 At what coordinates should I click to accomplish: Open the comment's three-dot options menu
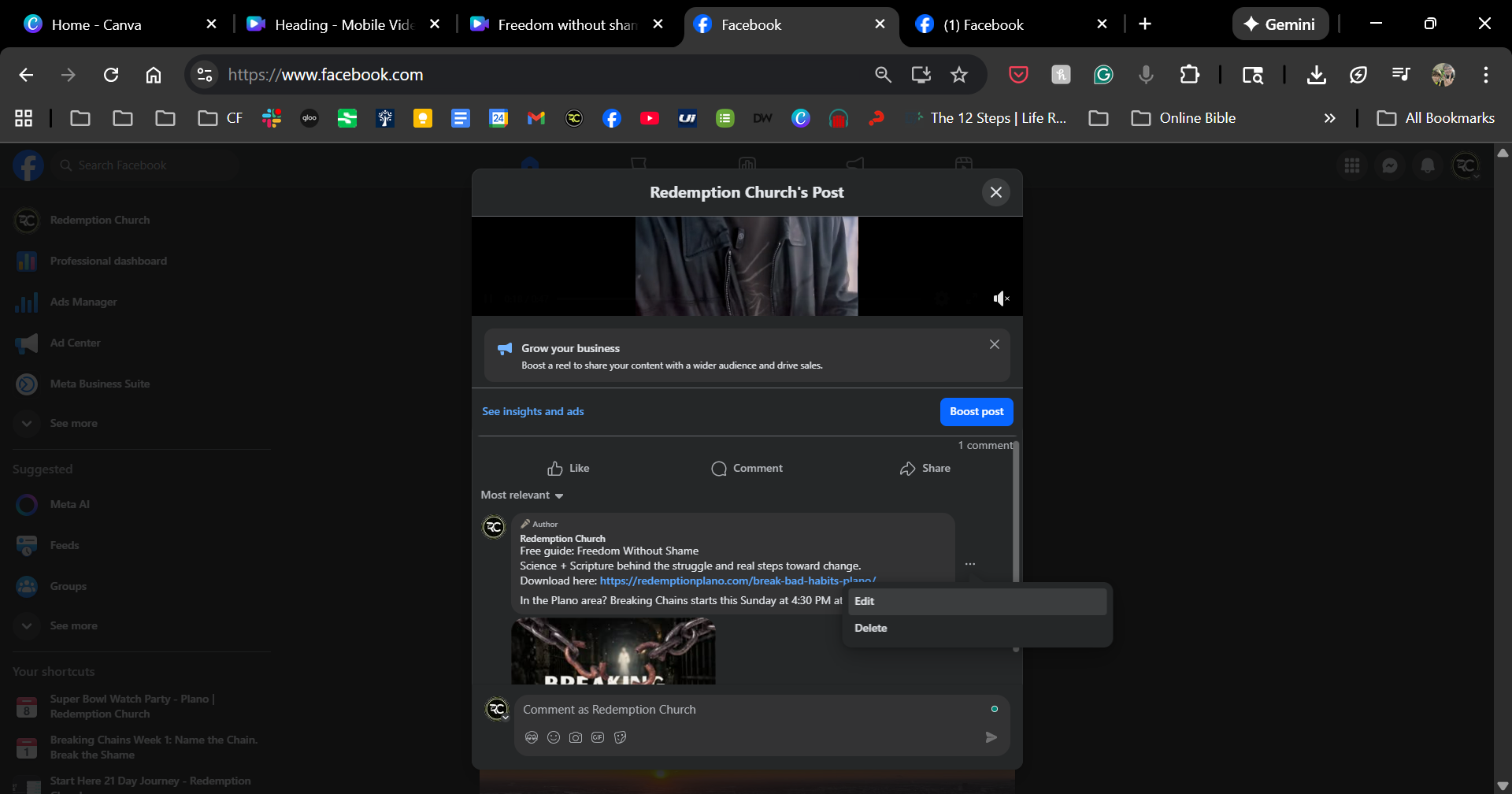click(x=970, y=564)
